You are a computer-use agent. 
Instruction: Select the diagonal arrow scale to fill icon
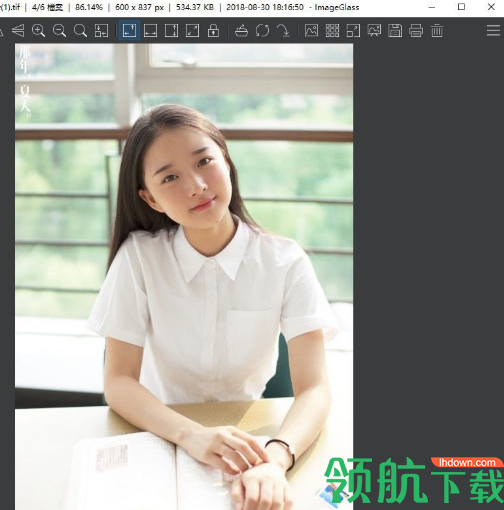[192, 31]
